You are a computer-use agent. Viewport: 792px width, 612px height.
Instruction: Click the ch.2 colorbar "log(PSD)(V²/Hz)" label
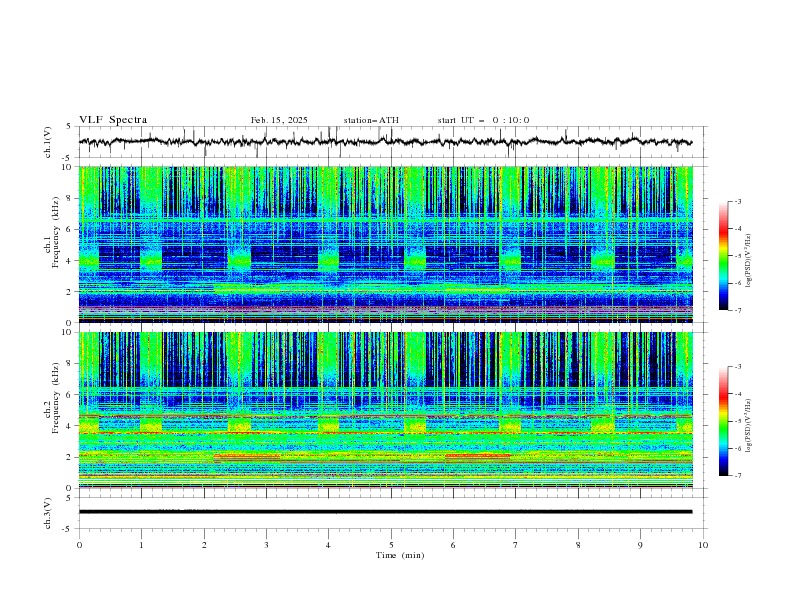pos(748,426)
